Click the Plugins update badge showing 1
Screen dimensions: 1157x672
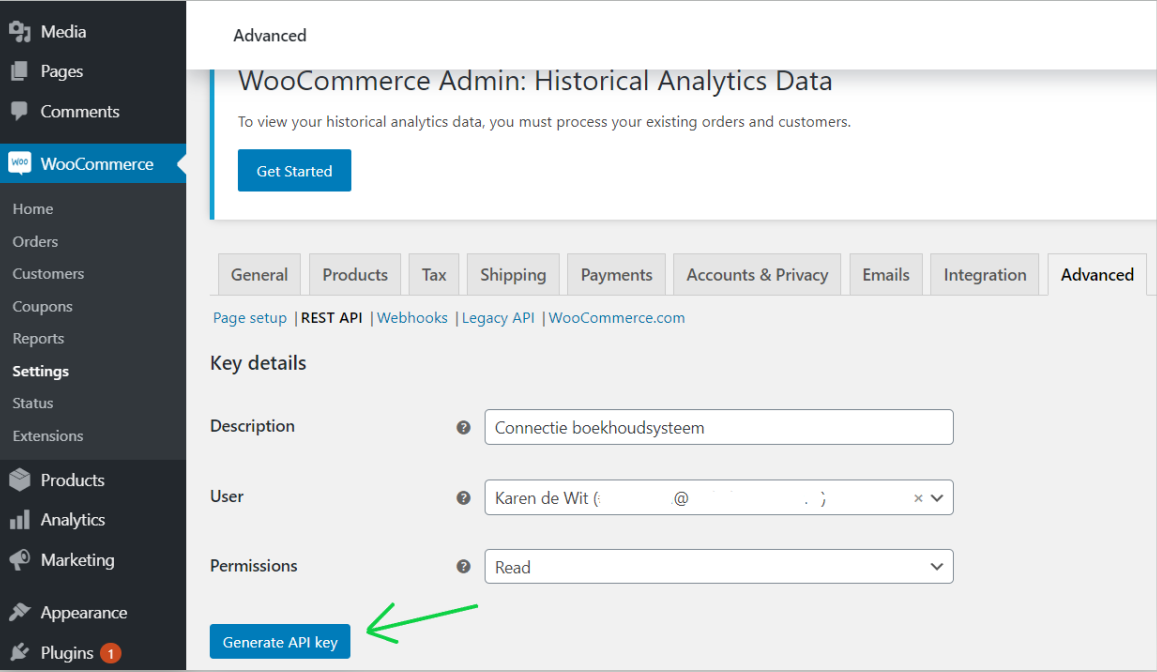[111, 653]
